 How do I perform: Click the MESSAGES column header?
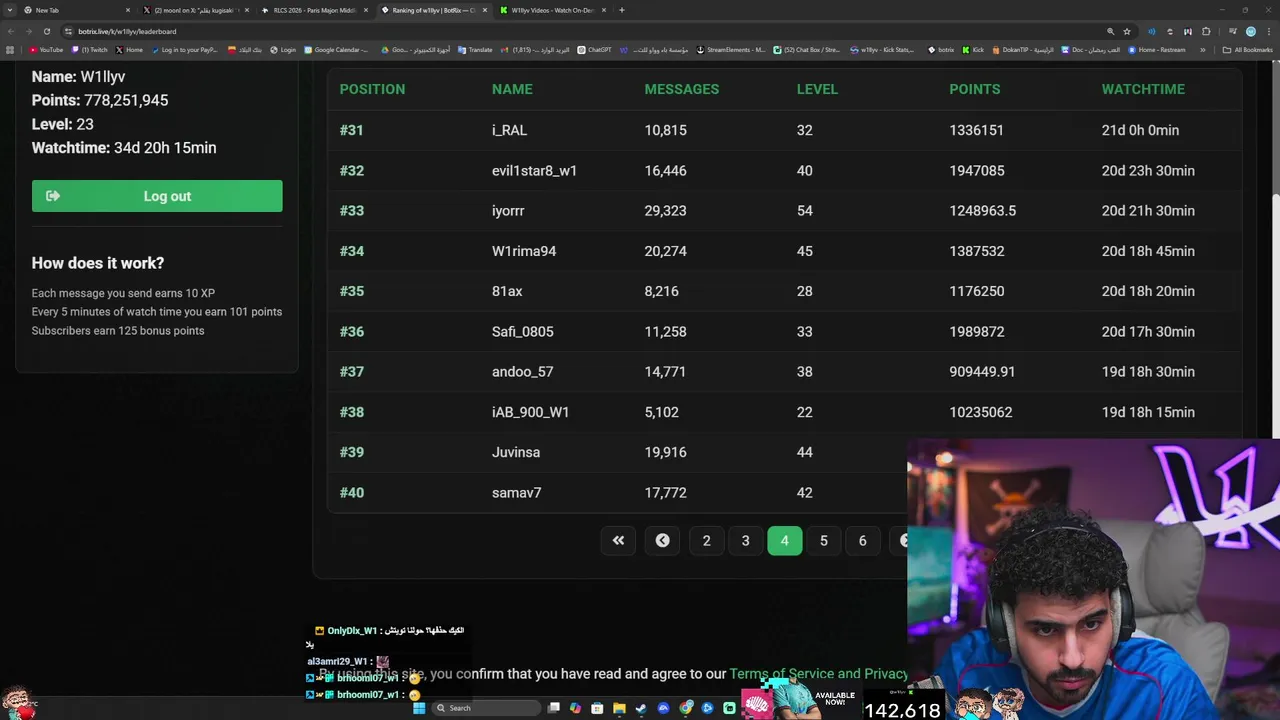682,89
